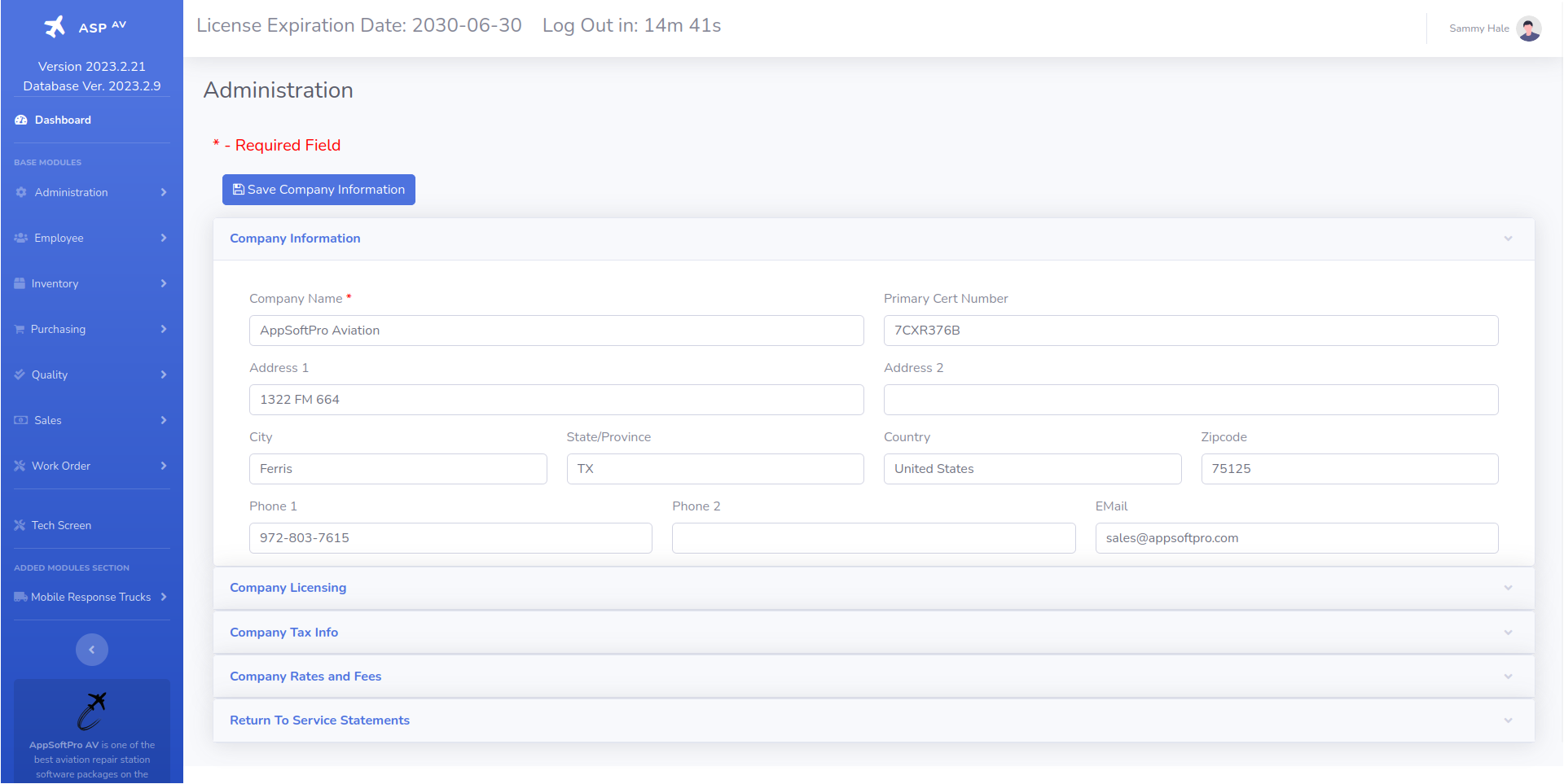Open the Sammy Hale user avatar
Viewport: 1564px width, 784px height.
point(1528,28)
